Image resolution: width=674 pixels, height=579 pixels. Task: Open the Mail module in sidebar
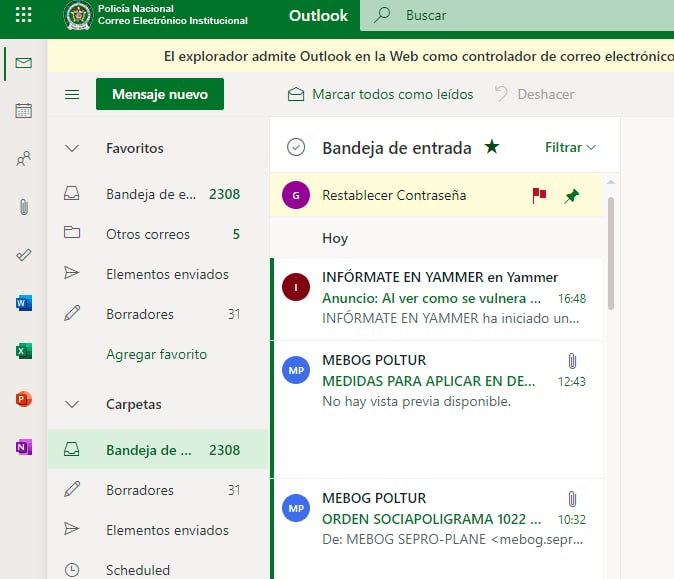pyautogui.click(x=24, y=63)
